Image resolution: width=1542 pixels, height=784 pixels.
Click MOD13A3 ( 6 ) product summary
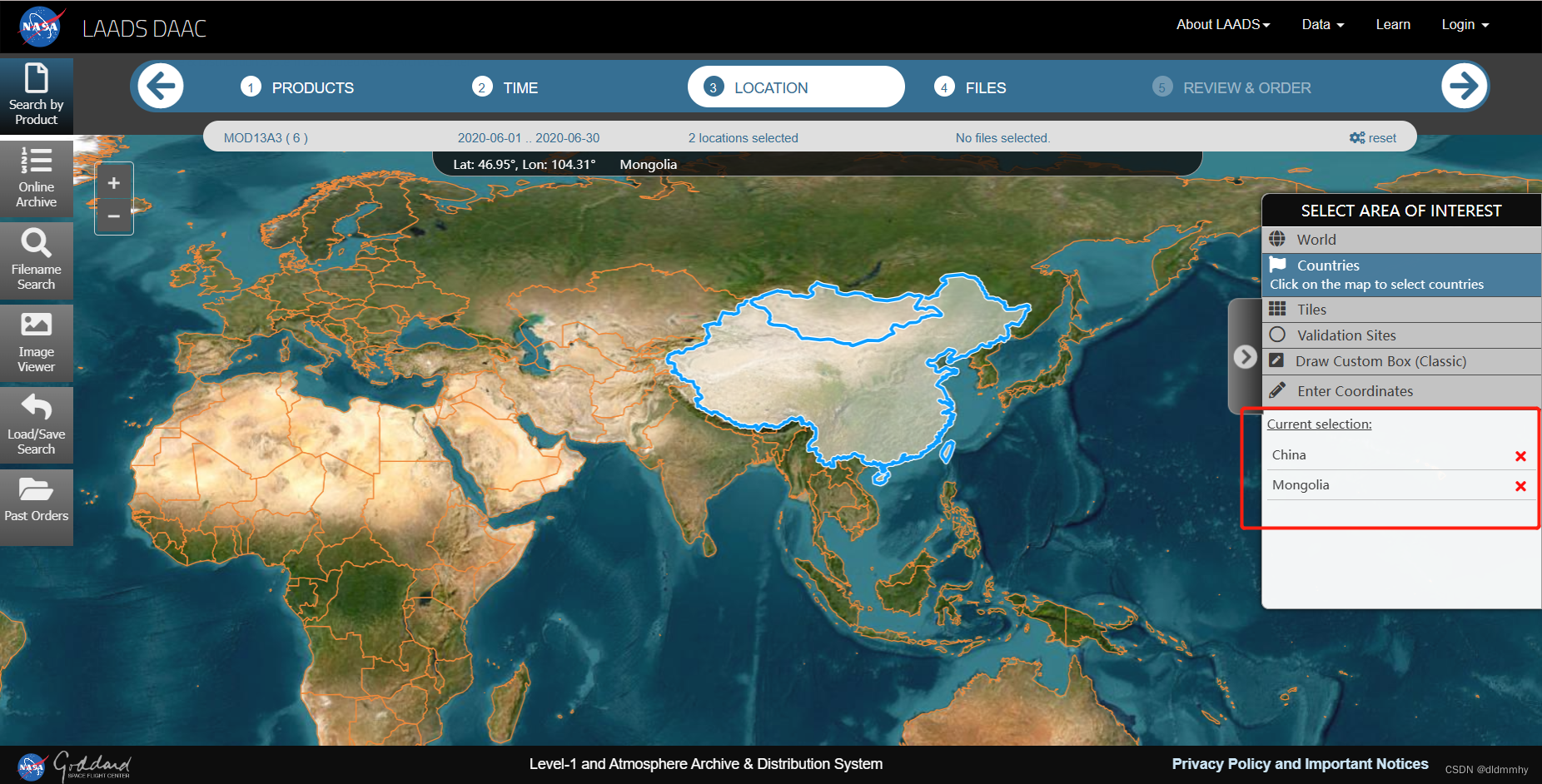pos(266,138)
